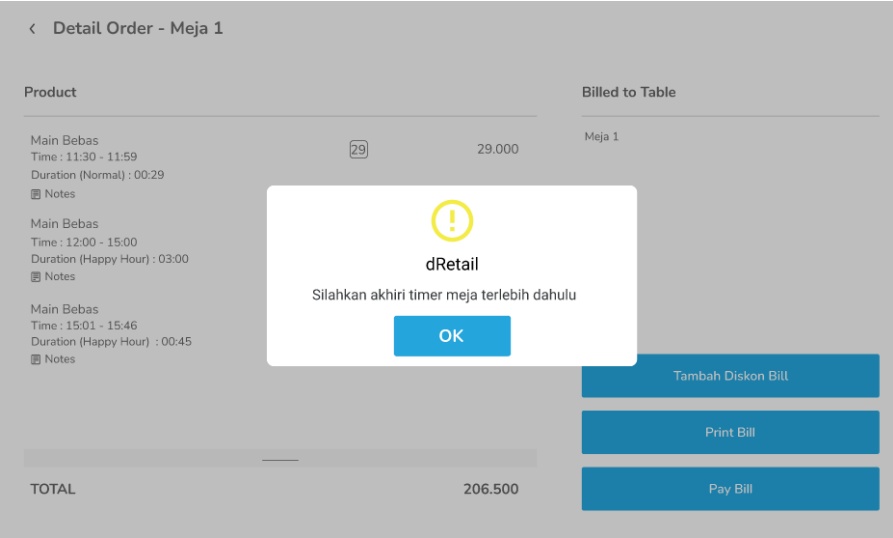This screenshot has width=893, height=538.
Task: Click the back arrow beside Detail Order
Action: click(32, 29)
